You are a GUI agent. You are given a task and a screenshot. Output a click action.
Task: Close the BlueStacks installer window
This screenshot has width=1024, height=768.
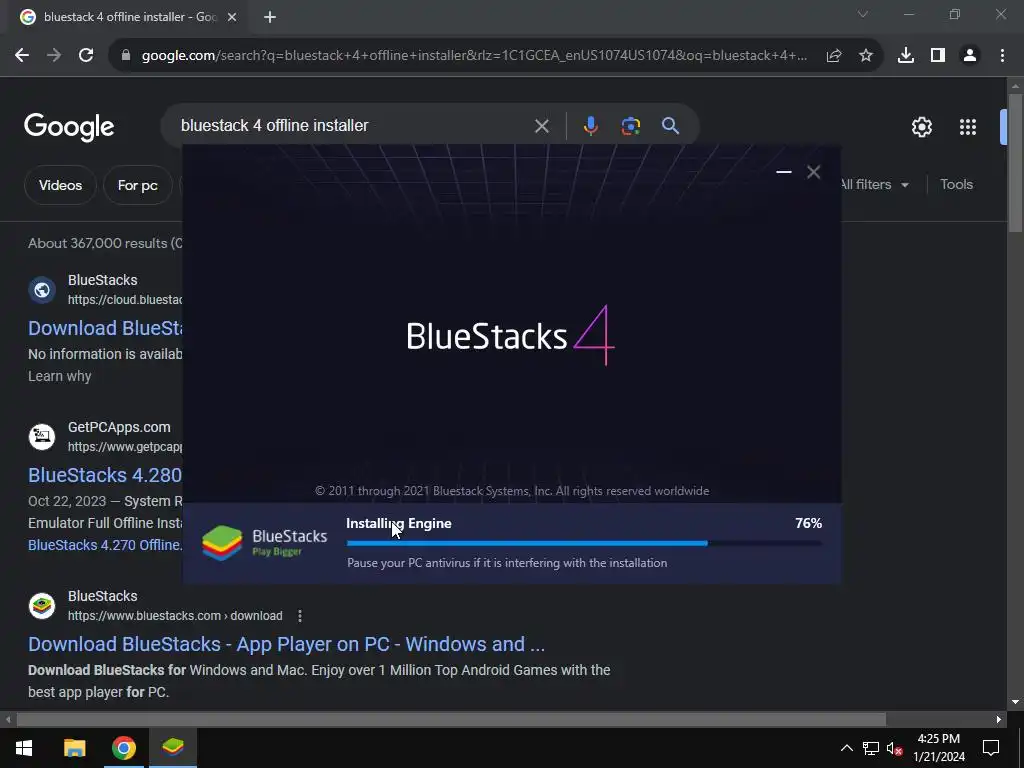point(814,172)
